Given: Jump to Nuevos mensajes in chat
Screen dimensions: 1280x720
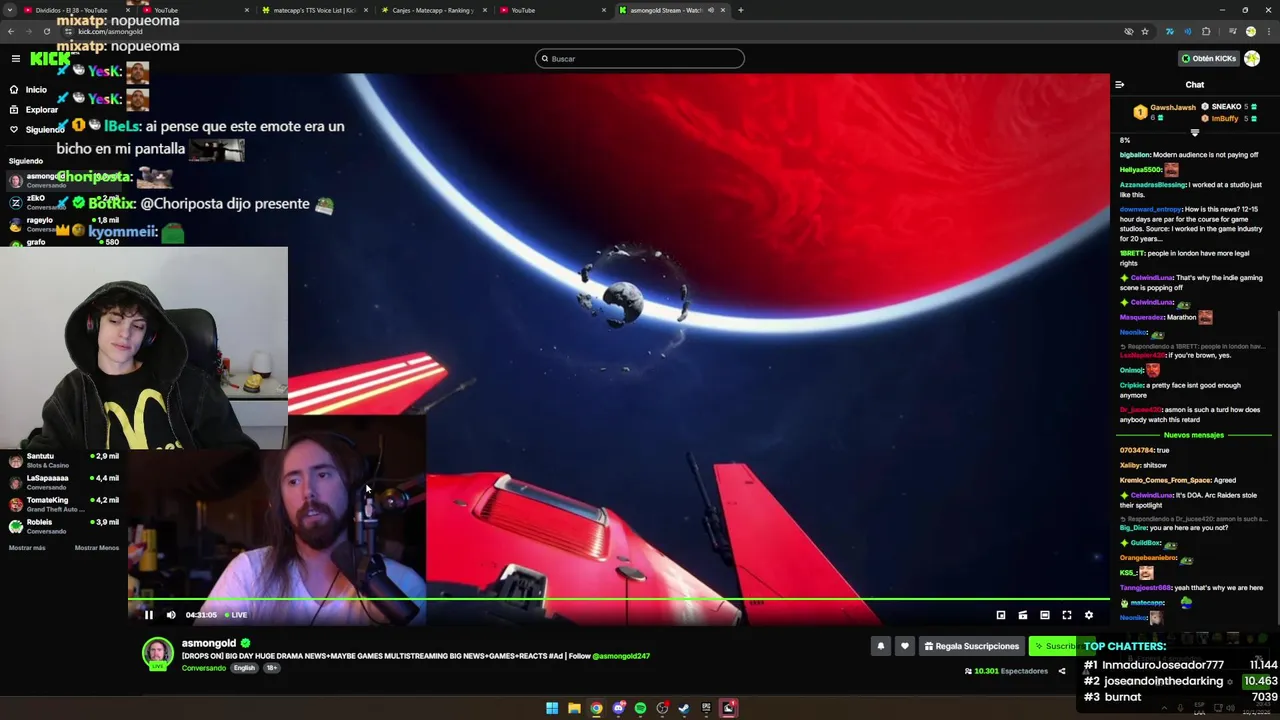Looking at the screenshot, I should point(1194,435).
